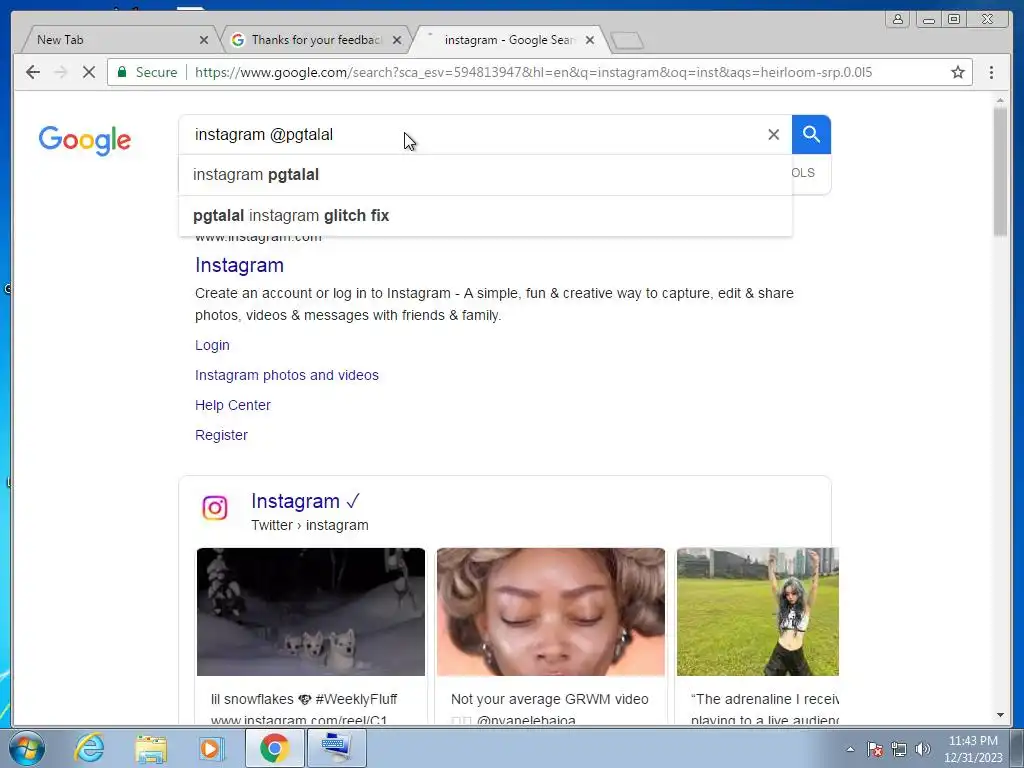Choose suggestion instagram pgtalal
Screen dimensions: 1024x768
tap(485, 175)
